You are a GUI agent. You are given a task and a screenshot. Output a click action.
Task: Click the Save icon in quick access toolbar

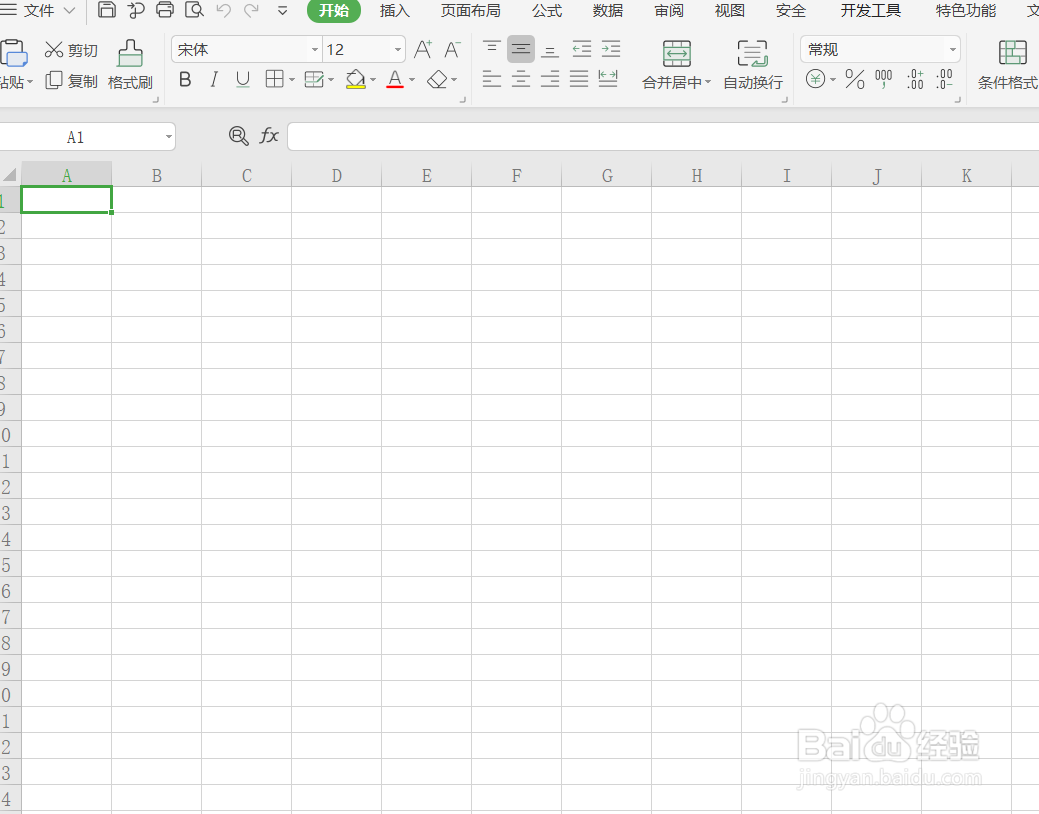tap(107, 9)
